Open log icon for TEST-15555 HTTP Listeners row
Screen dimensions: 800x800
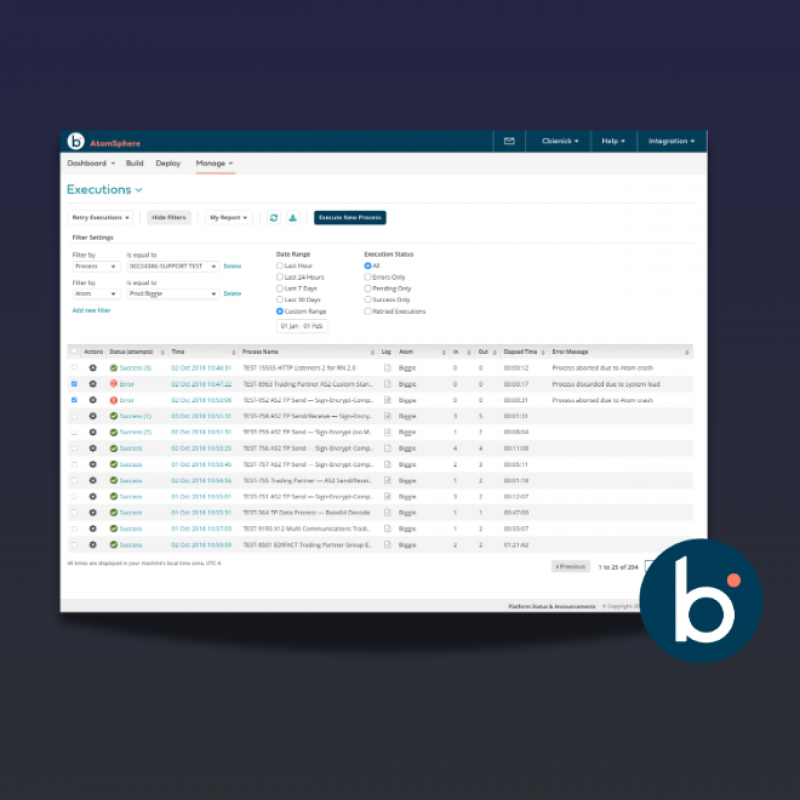pos(387,368)
